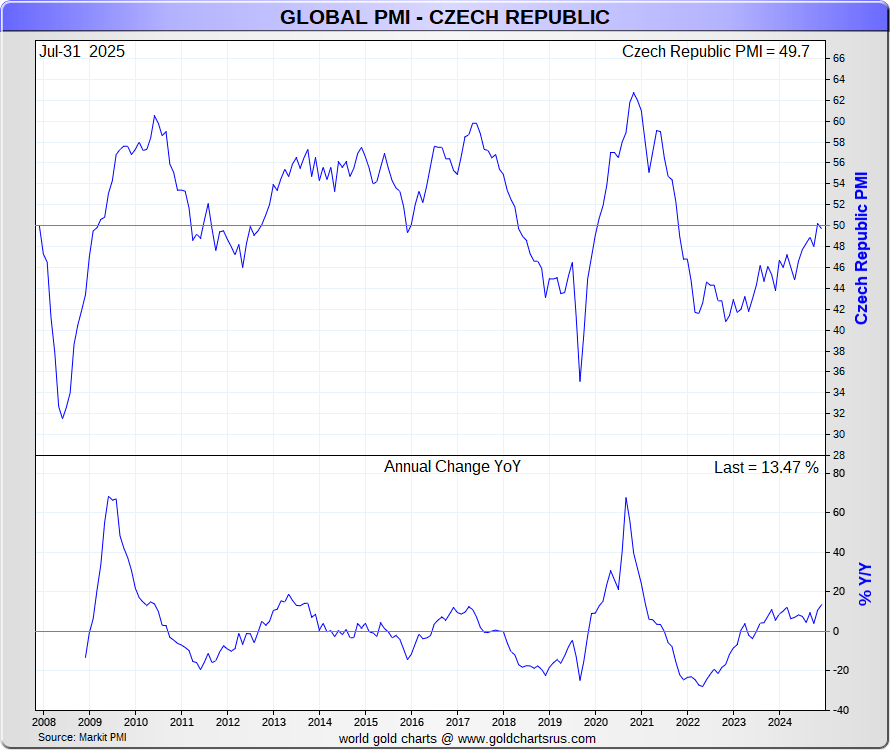Click the 66 tick on the PMI axis
This screenshot has height=750, width=890.
click(x=839, y=58)
